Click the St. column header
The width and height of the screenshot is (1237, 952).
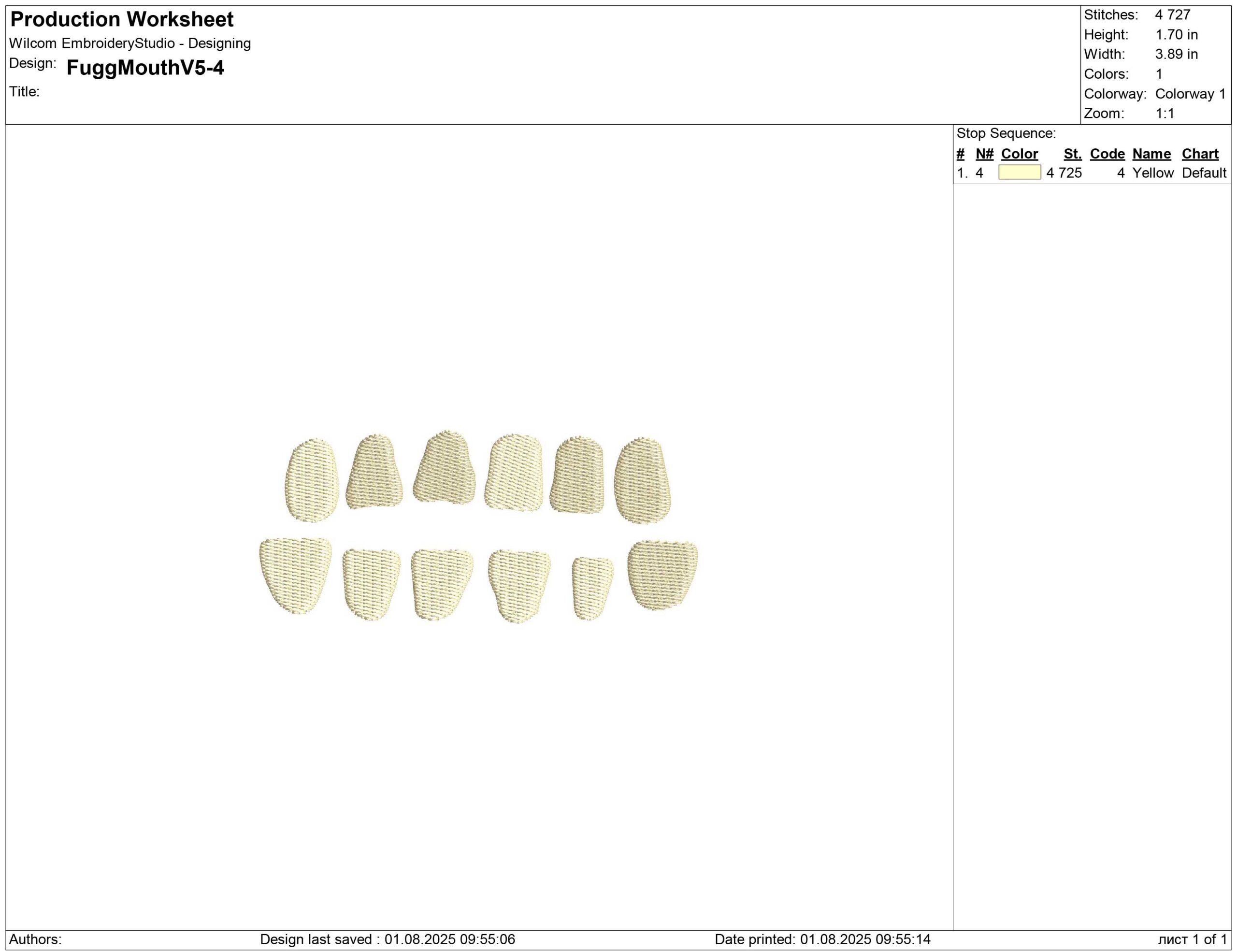click(x=1072, y=154)
